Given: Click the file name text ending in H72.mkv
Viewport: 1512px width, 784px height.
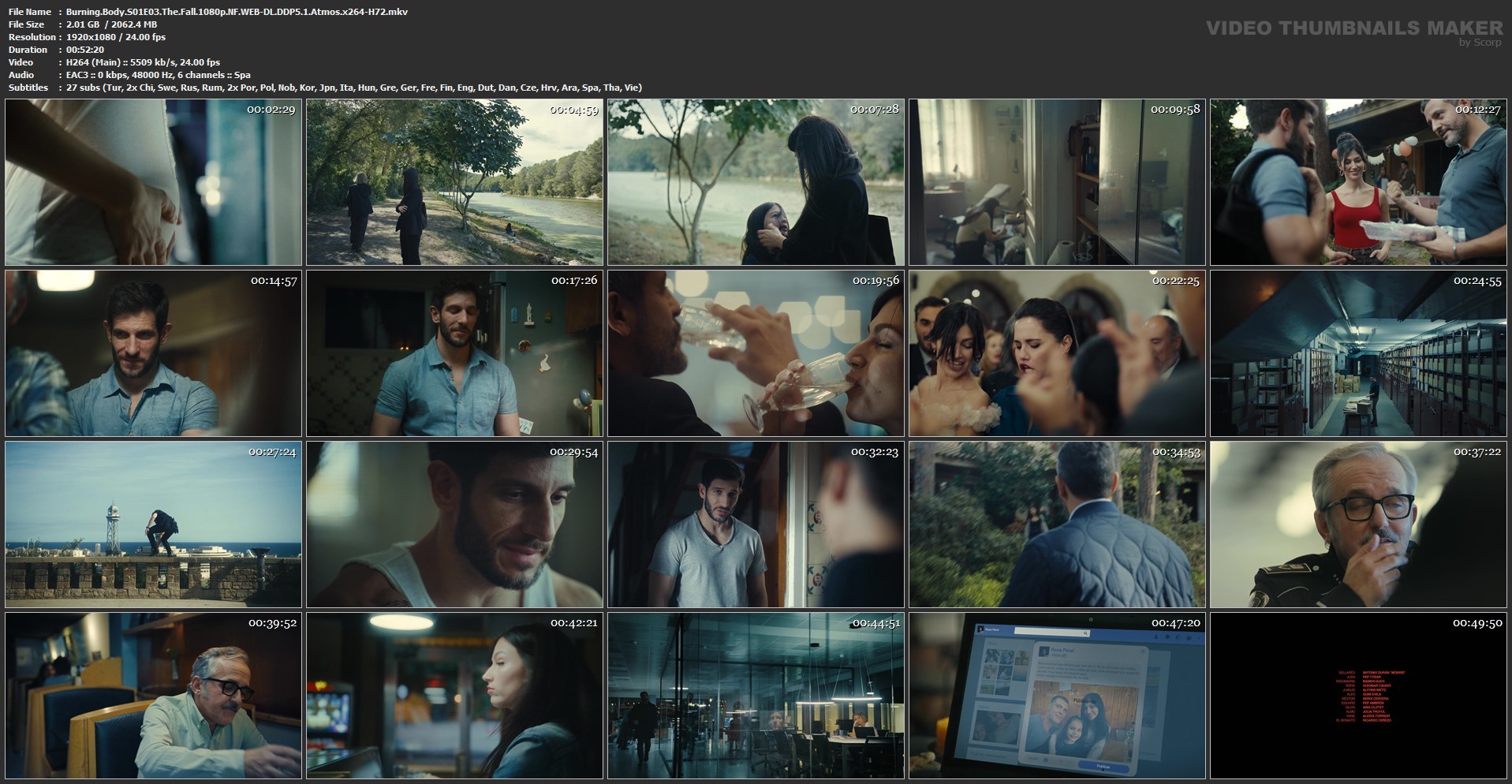Looking at the screenshot, I should point(237,12).
